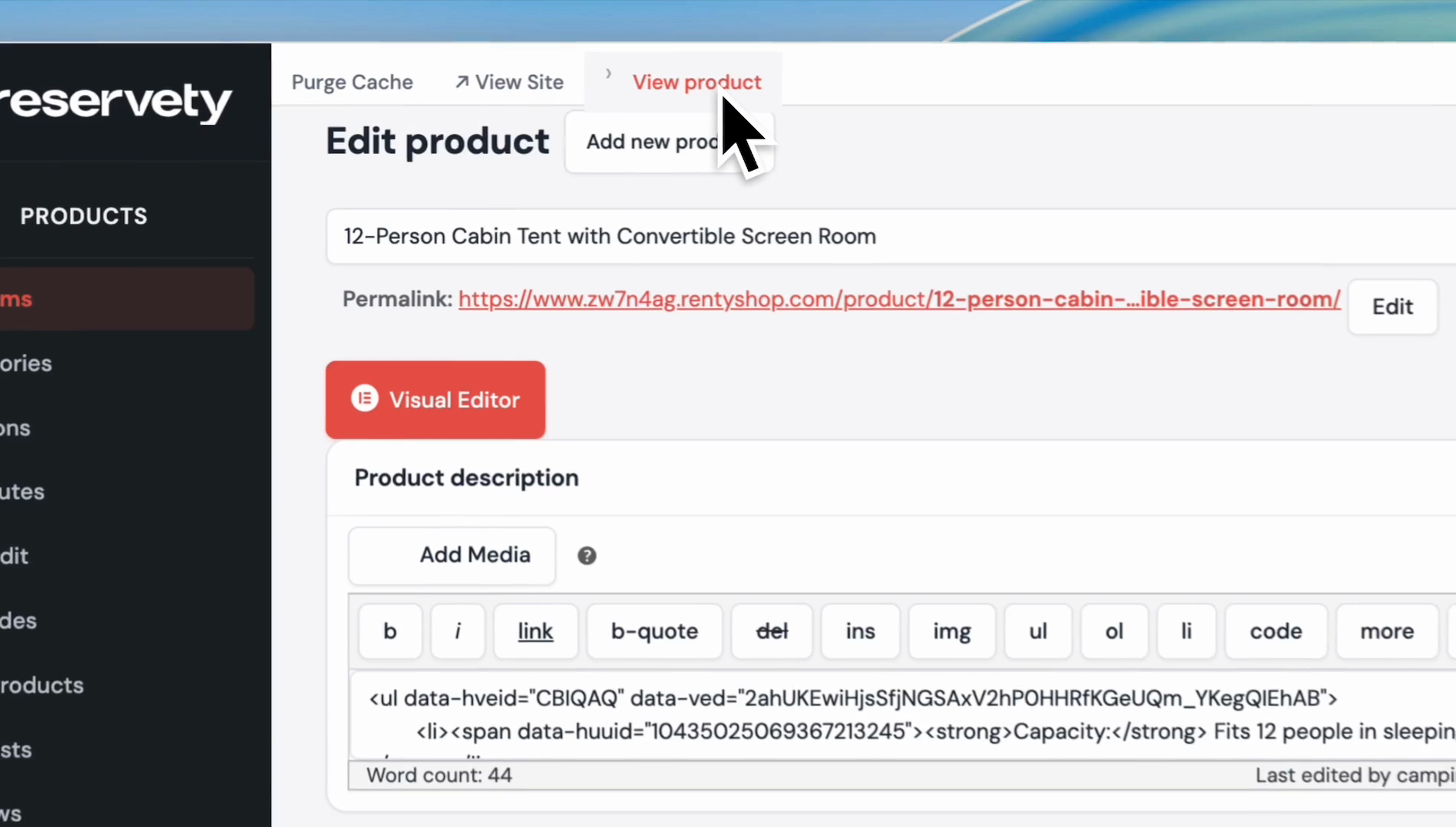The height and width of the screenshot is (827, 1456).
Task: Click Edit next to the permalink
Action: pyautogui.click(x=1392, y=307)
